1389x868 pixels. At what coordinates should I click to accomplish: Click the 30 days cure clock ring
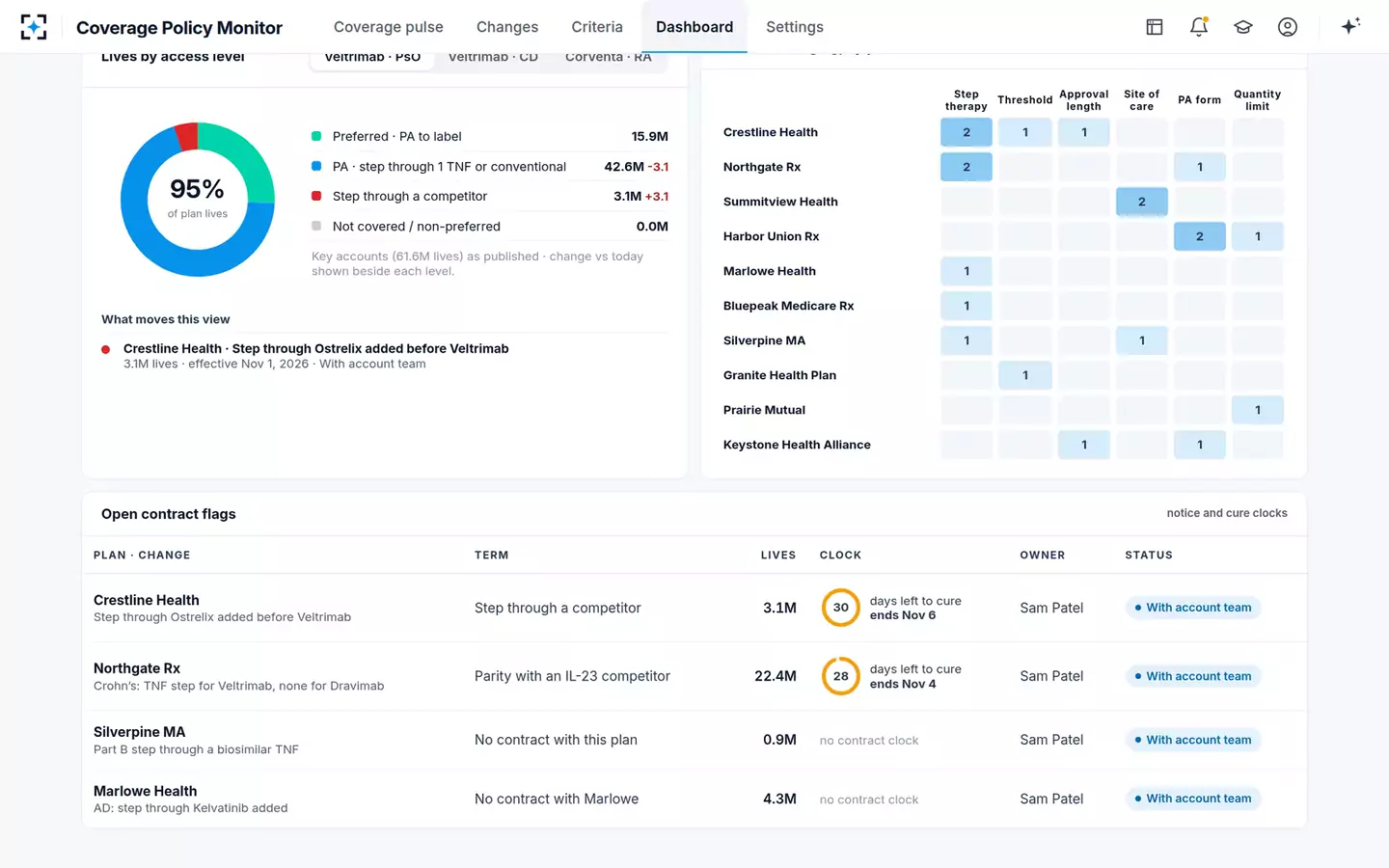point(841,608)
